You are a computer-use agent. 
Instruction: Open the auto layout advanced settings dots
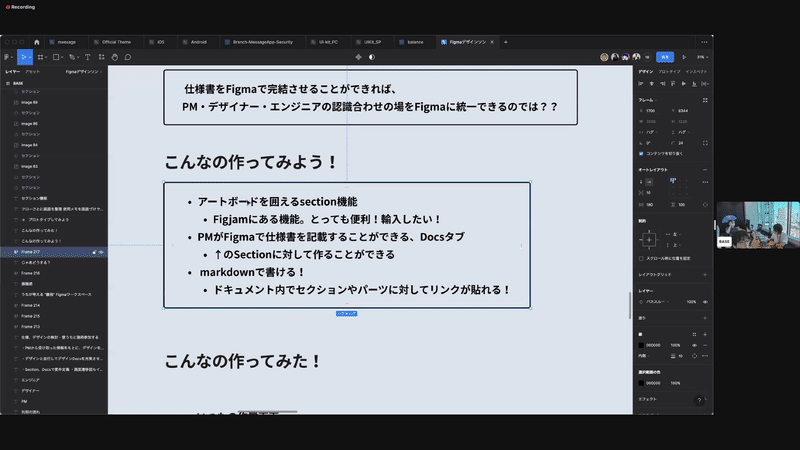(x=705, y=182)
